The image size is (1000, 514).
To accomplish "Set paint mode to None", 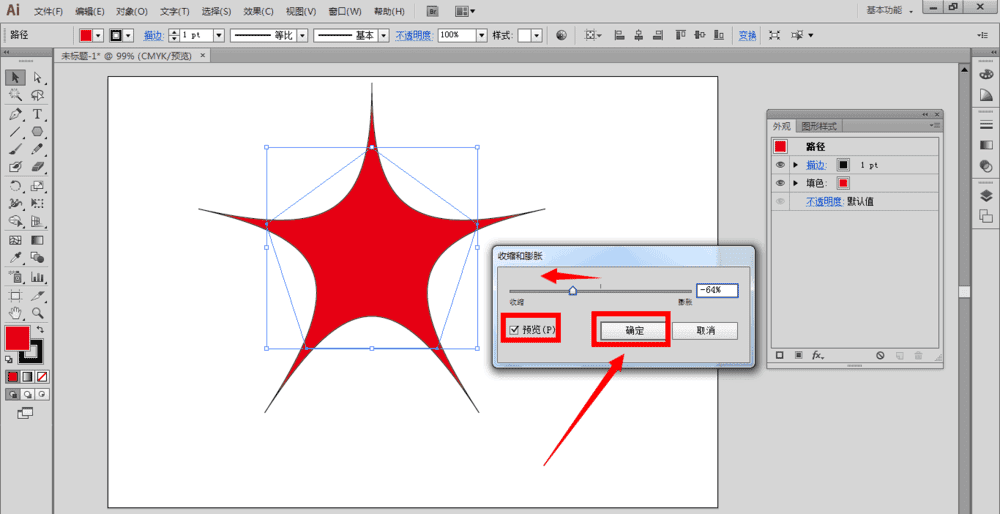I will tap(42, 377).
